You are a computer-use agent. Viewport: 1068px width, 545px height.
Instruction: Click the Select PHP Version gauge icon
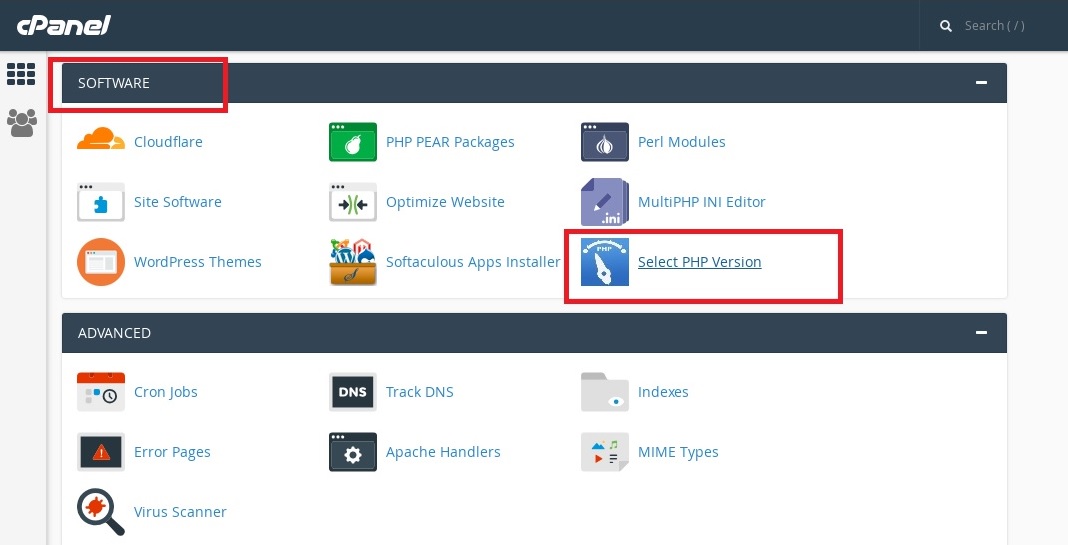(605, 262)
